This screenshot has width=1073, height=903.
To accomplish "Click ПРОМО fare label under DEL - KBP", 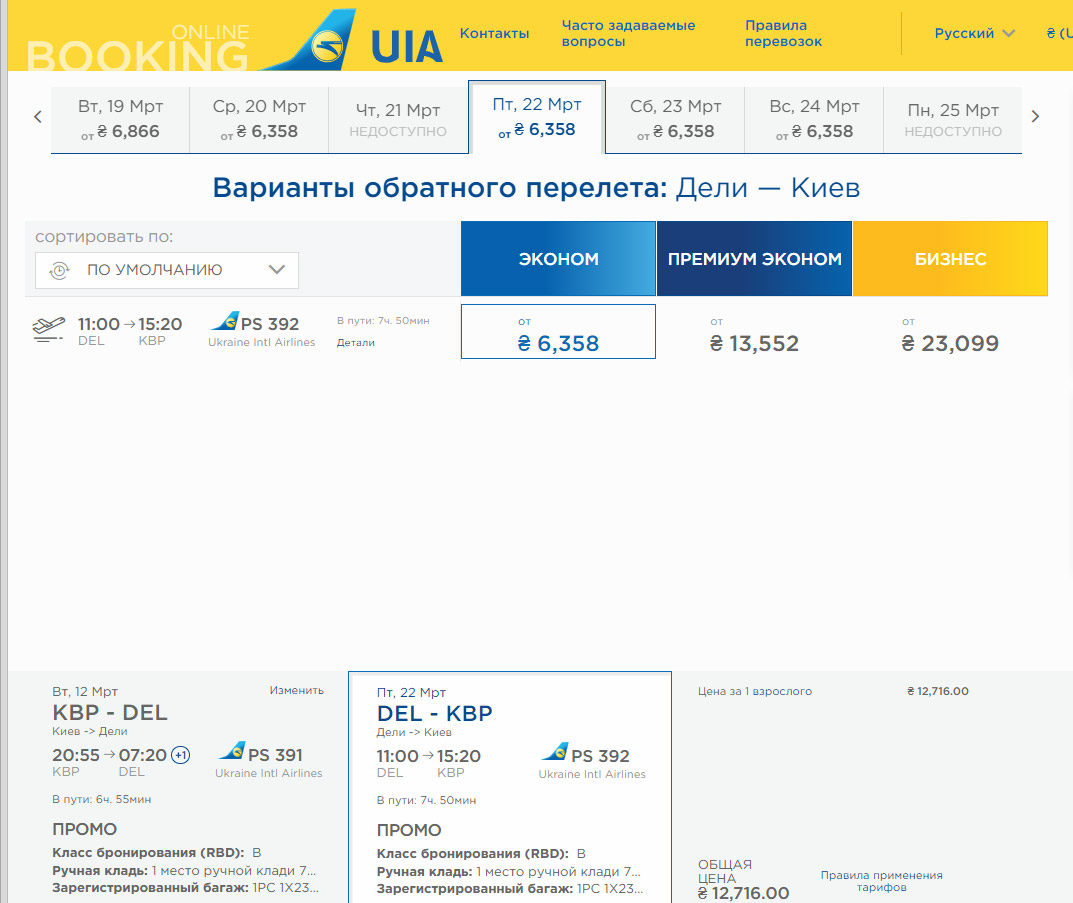I will coord(409,830).
